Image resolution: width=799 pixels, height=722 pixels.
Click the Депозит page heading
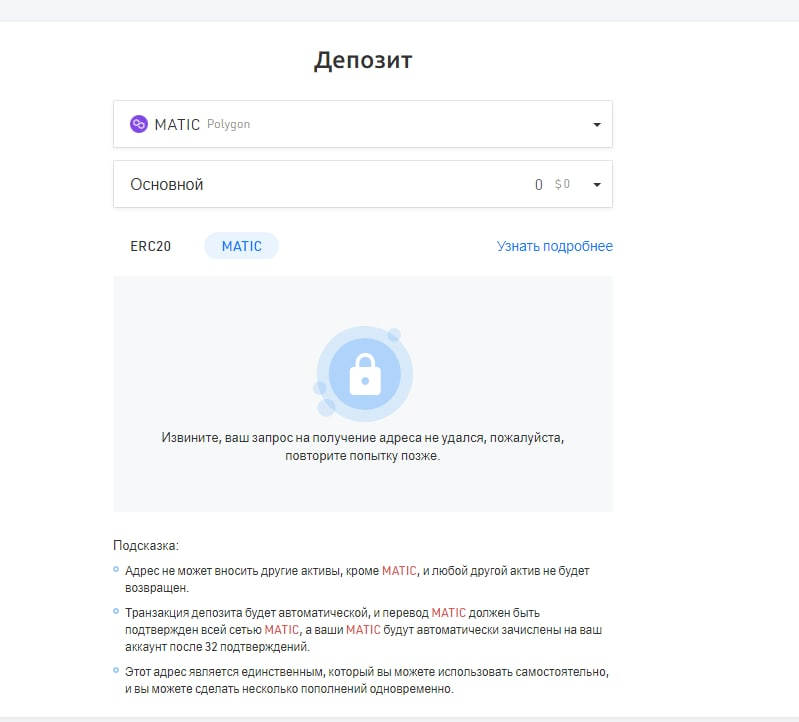363,60
